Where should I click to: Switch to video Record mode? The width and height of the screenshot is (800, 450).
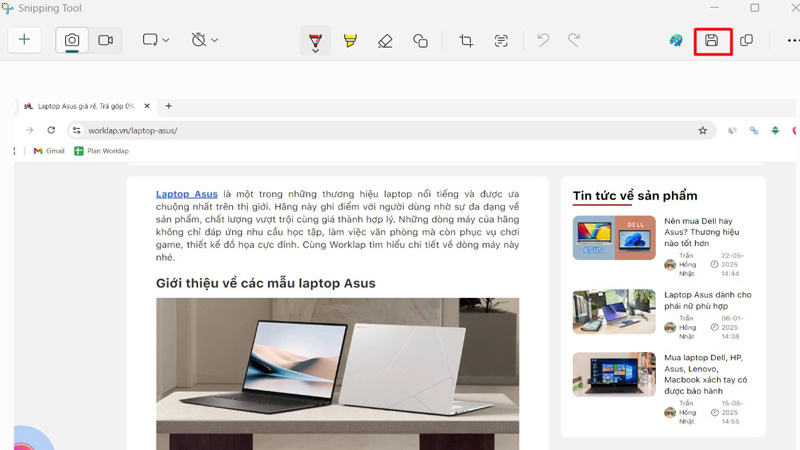[x=105, y=40]
